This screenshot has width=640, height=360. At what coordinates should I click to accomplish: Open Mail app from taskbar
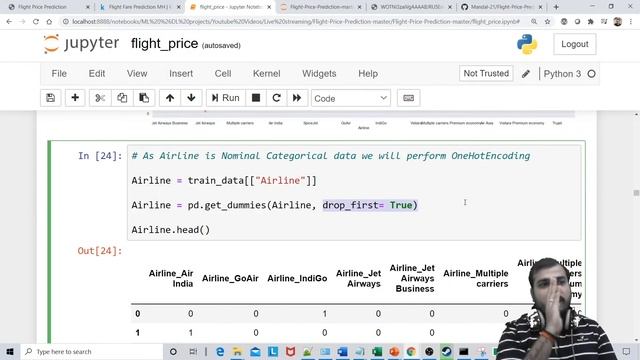[255, 351]
